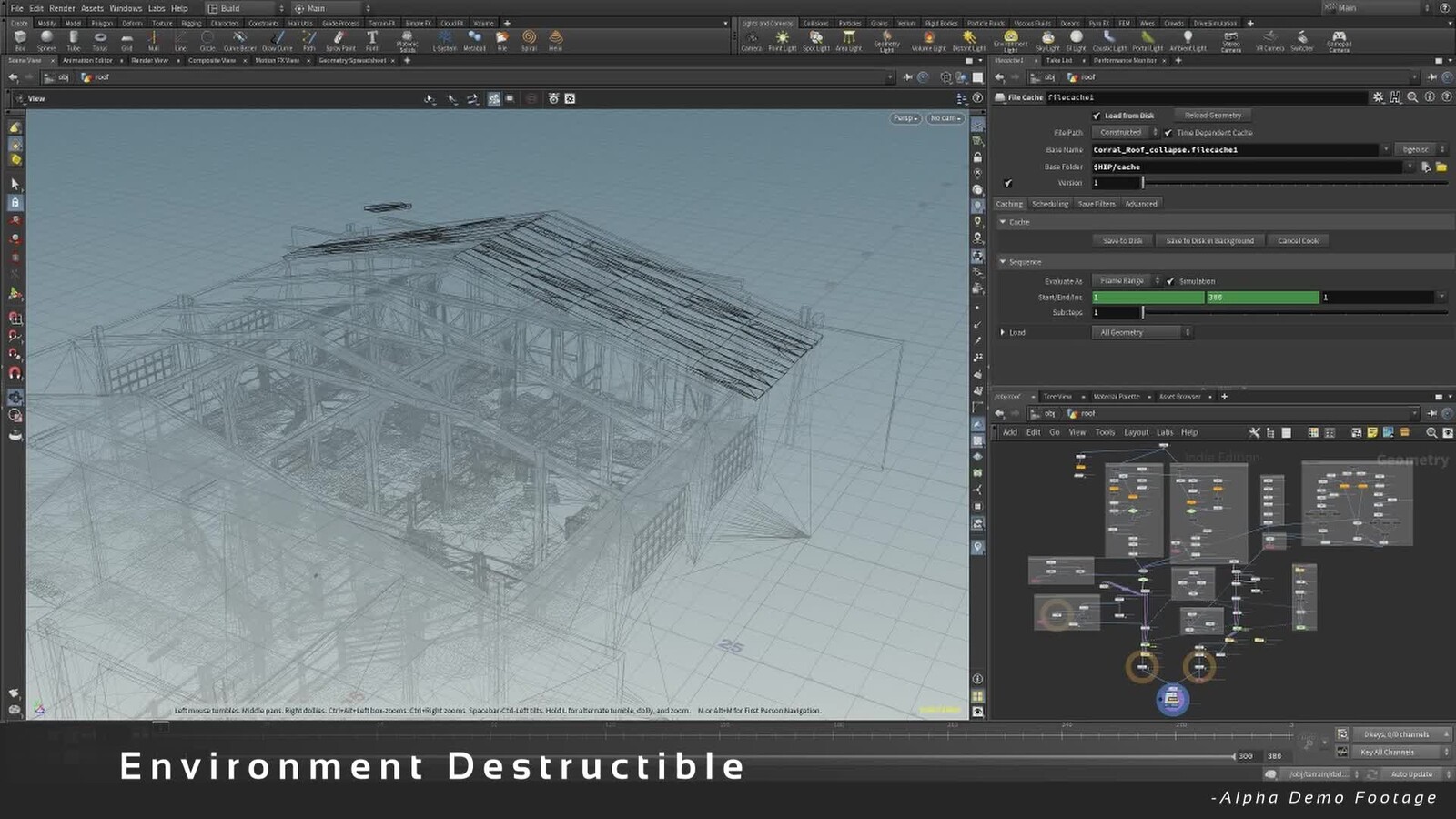
Task: Collapse the Cache section
Action: [x=1003, y=222]
